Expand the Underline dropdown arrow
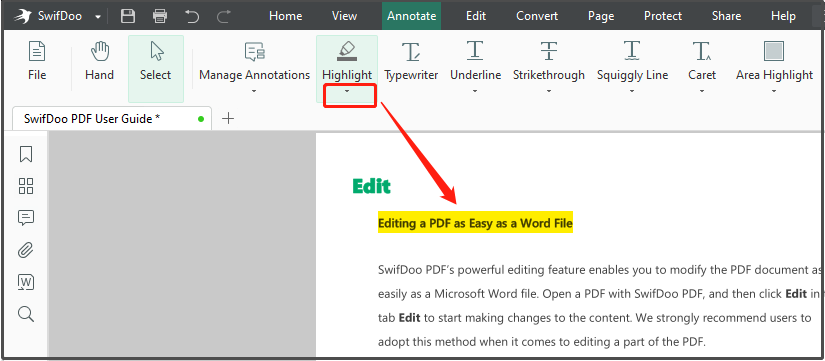Viewport: 825px width, 361px height. pos(475,92)
